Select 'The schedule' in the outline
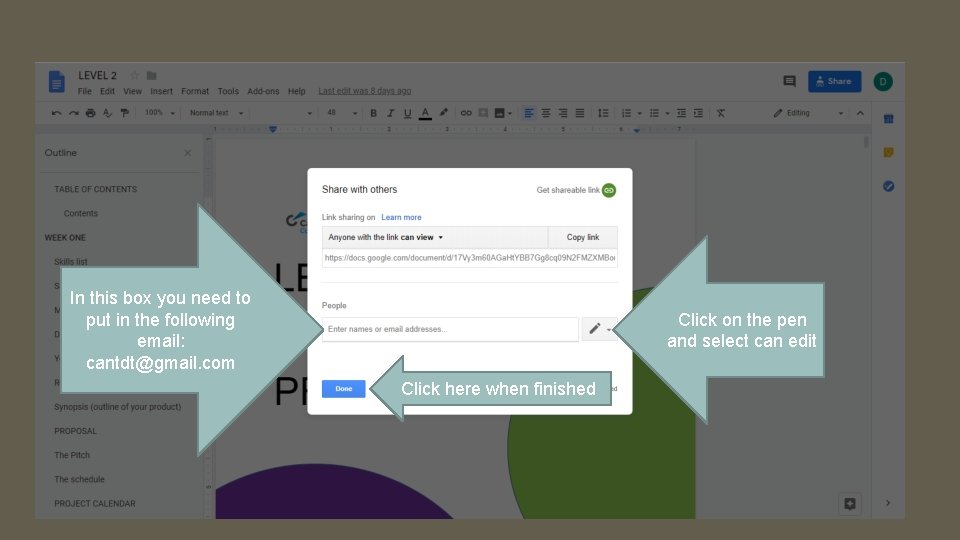960x540 pixels. (79, 479)
